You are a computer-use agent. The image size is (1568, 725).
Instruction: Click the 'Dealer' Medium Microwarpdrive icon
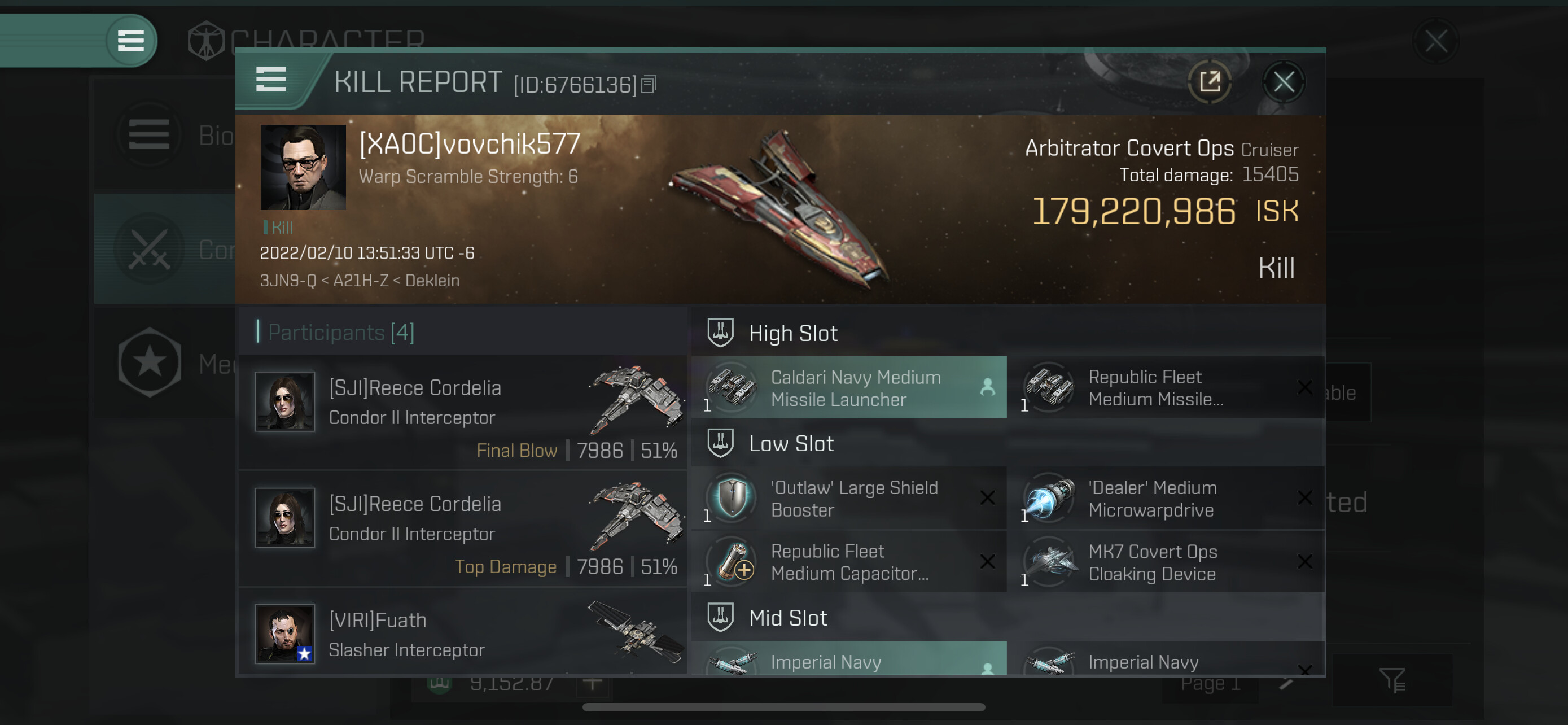(1048, 499)
